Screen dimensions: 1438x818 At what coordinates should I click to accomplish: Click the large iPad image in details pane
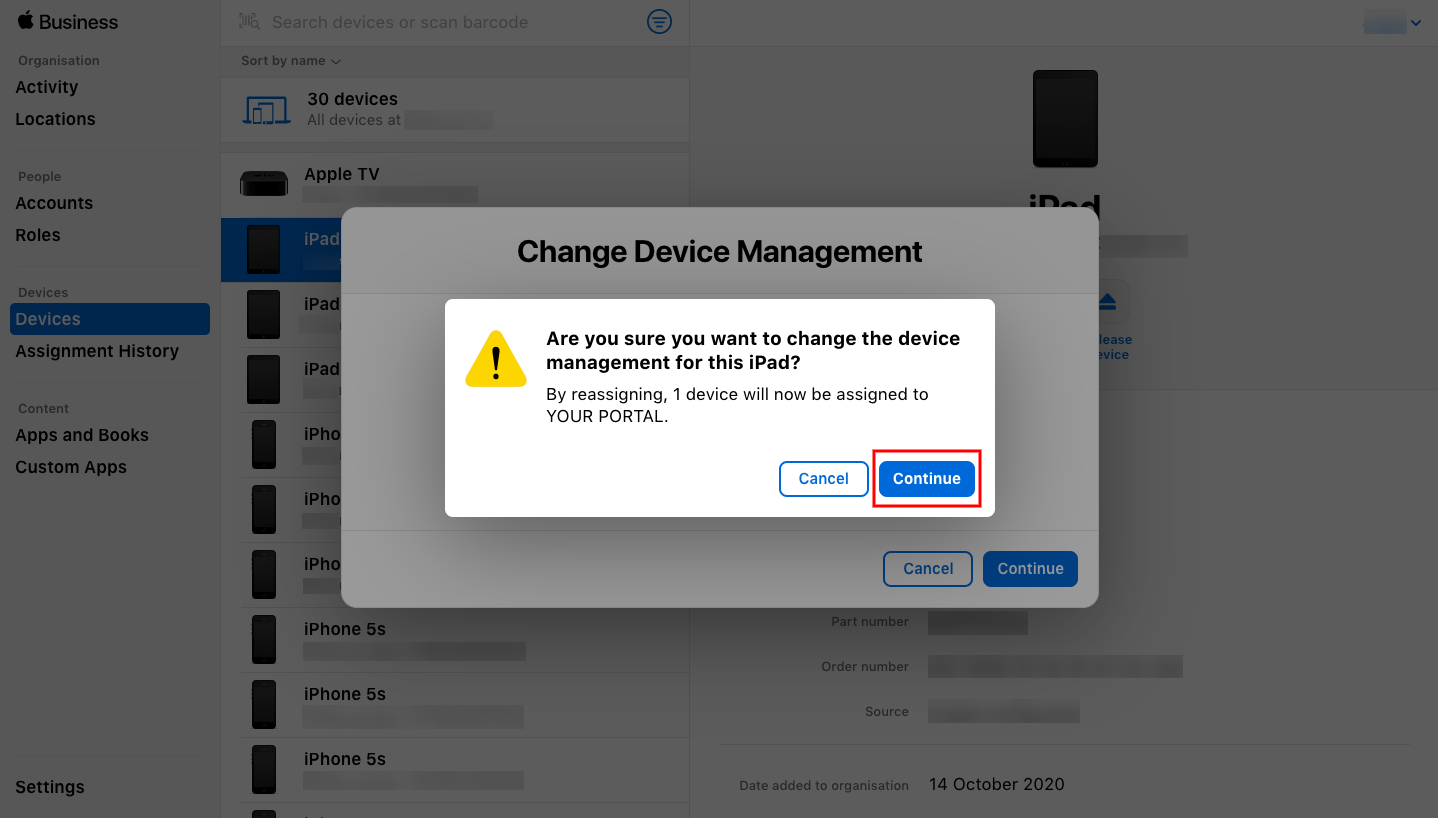(1065, 118)
